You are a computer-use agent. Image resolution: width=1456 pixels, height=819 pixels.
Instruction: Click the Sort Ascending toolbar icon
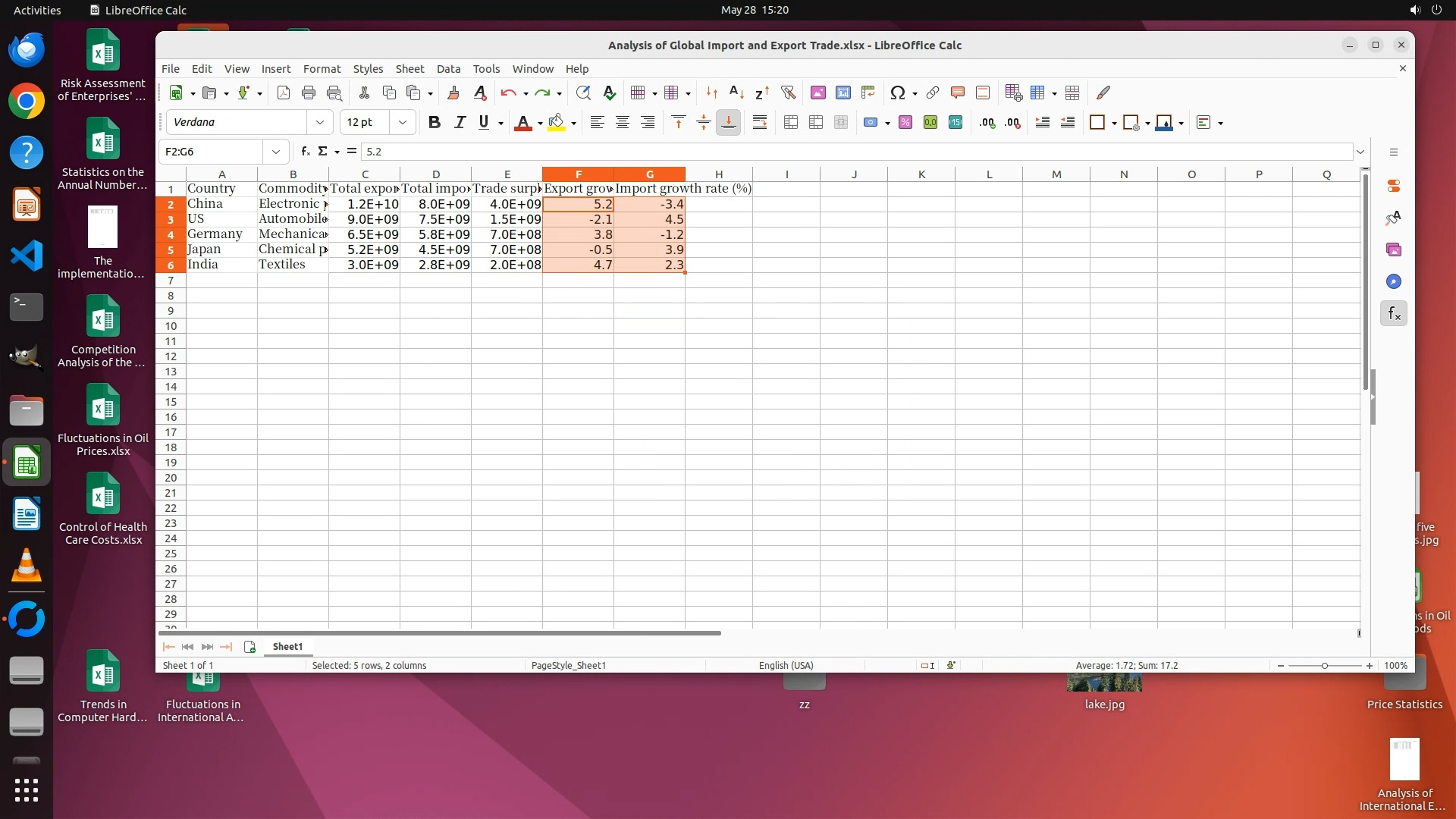coord(736,93)
